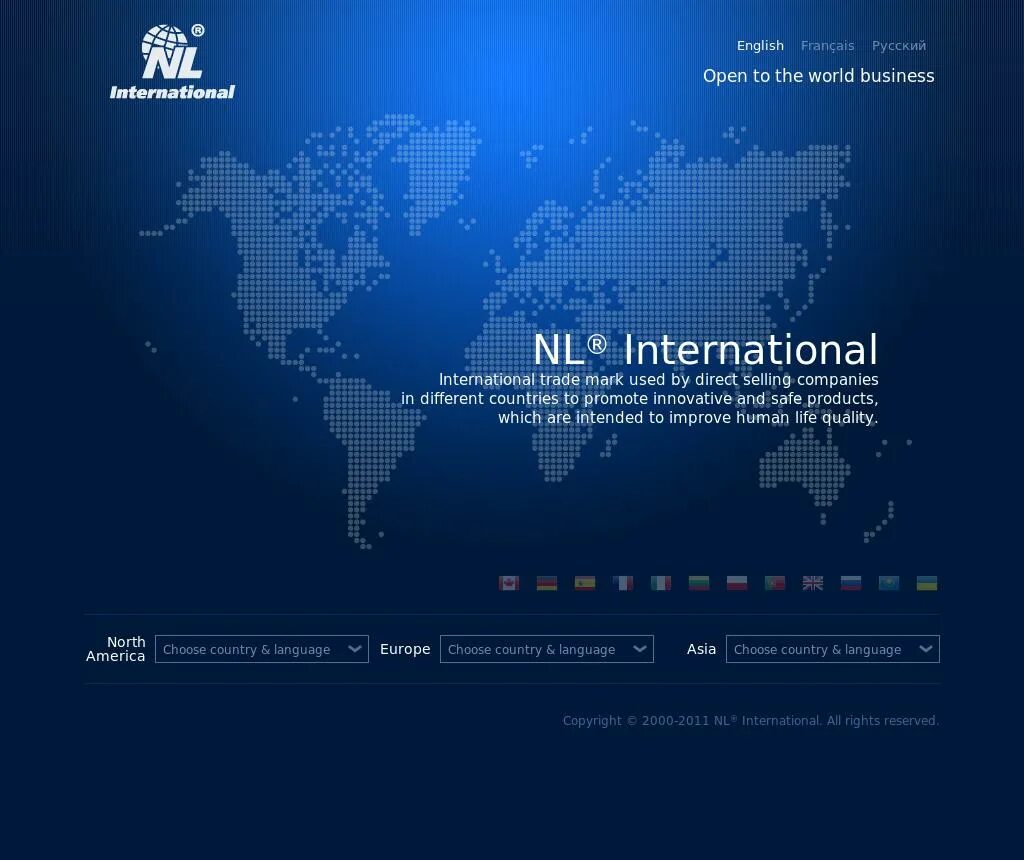Click the 'North America' label
This screenshot has height=860, width=1024.
tap(116, 649)
